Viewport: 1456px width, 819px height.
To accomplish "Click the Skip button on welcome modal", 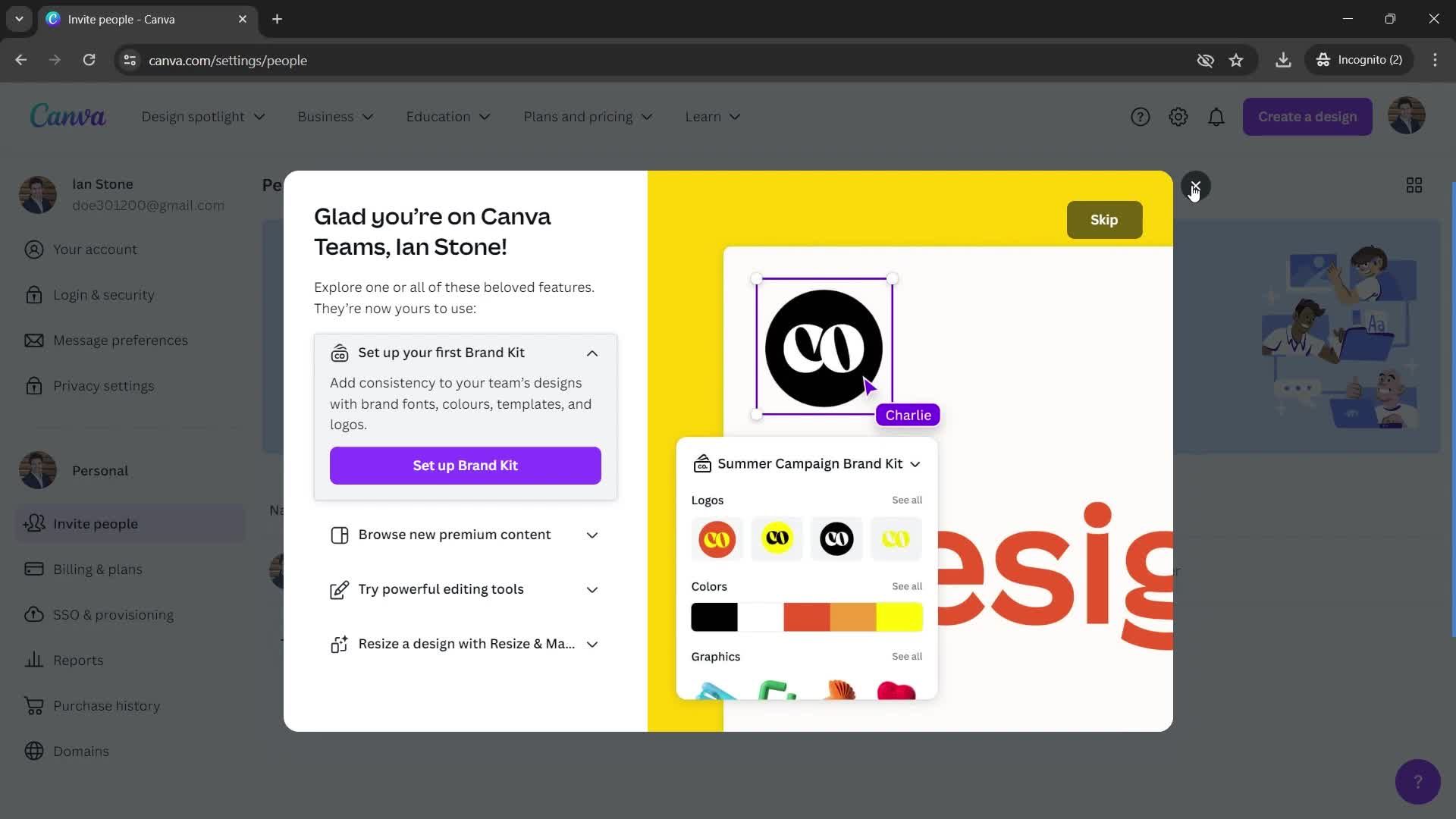I will 1104,219.
